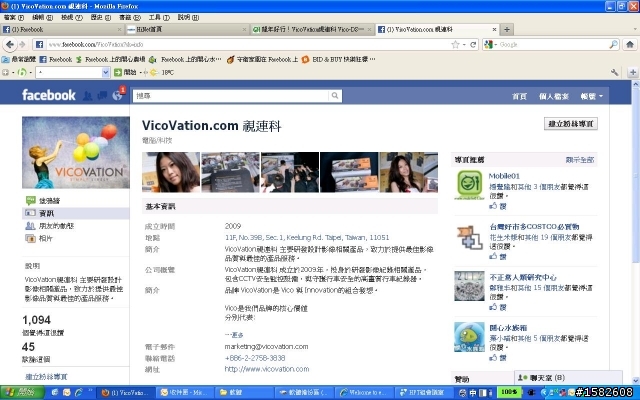Click Internet Explorer quick launch icon
The image size is (640, 400).
click(x=78, y=393)
